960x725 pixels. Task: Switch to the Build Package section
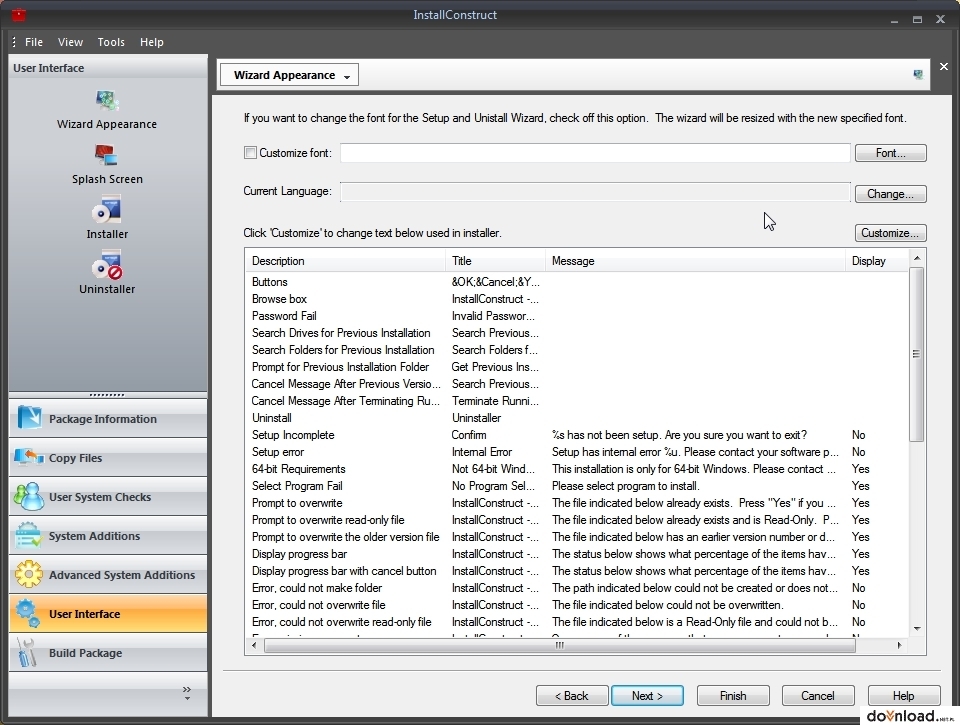point(108,653)
